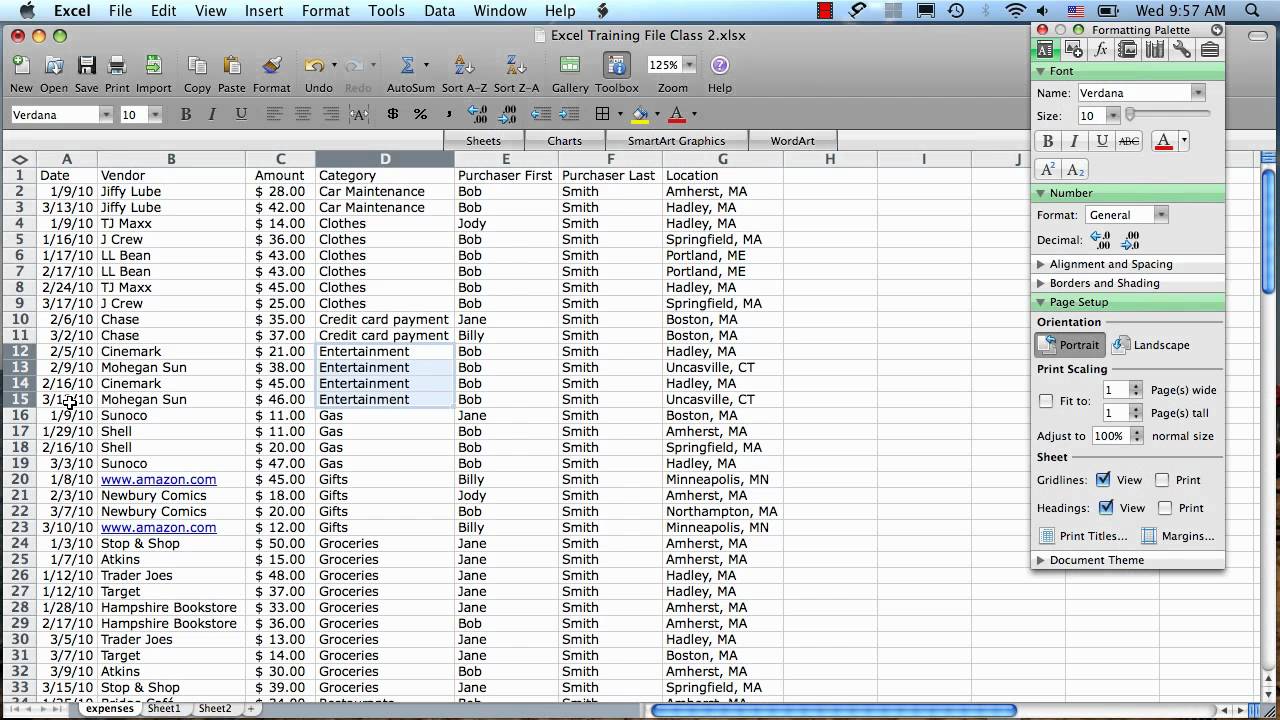Click the Paste clipboard icon

click(x=231, y=65)
